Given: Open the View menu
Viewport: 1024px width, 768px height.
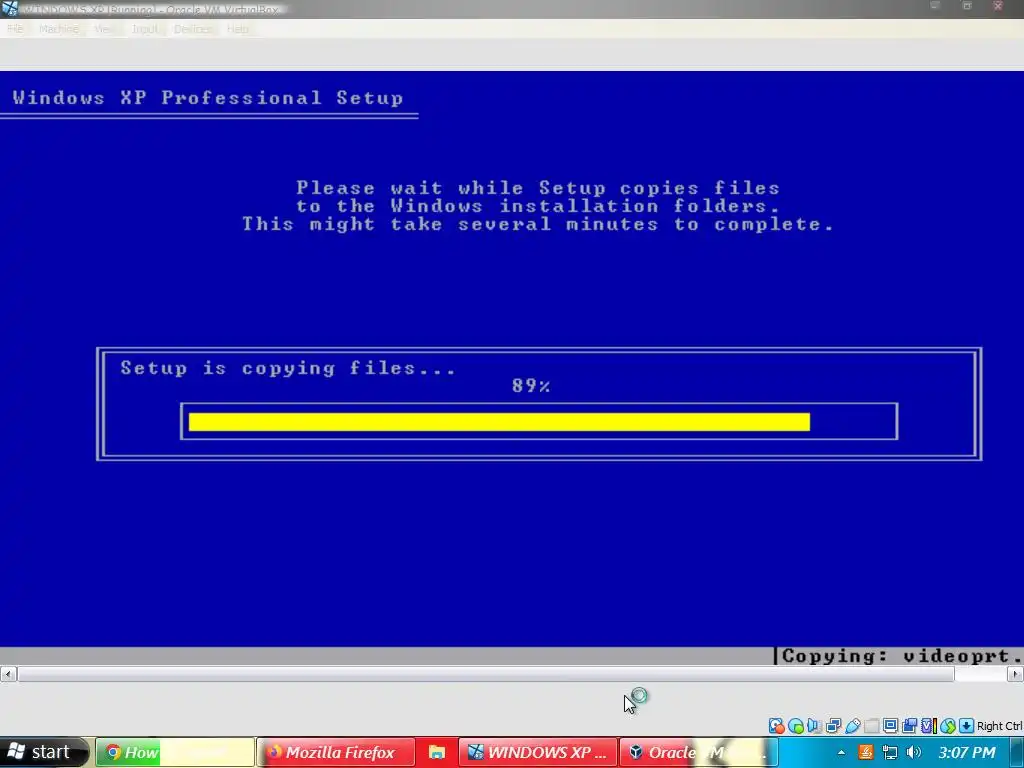Looking at the screenshot, I should point(104,29).
